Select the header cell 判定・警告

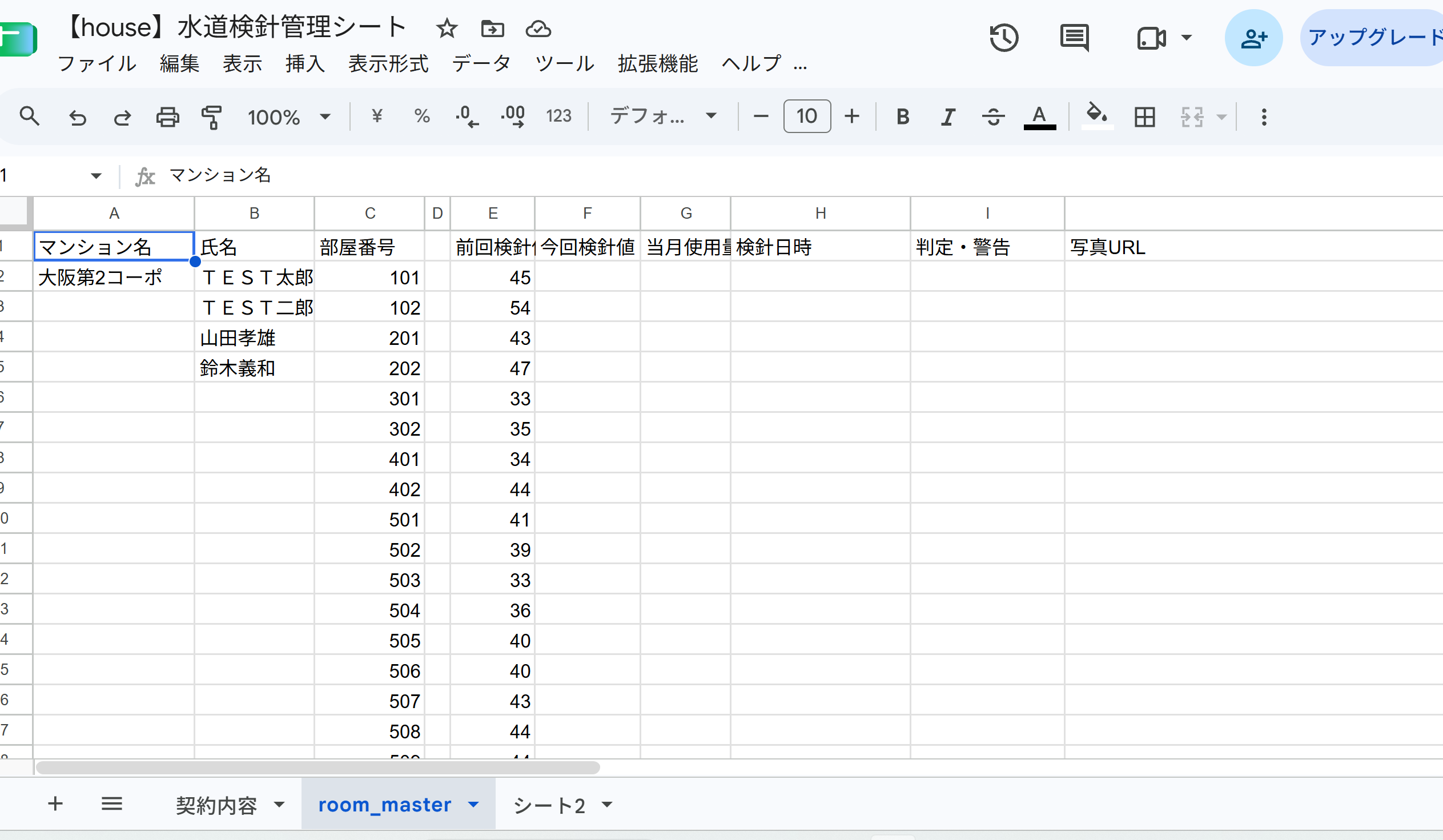point(987,247)
